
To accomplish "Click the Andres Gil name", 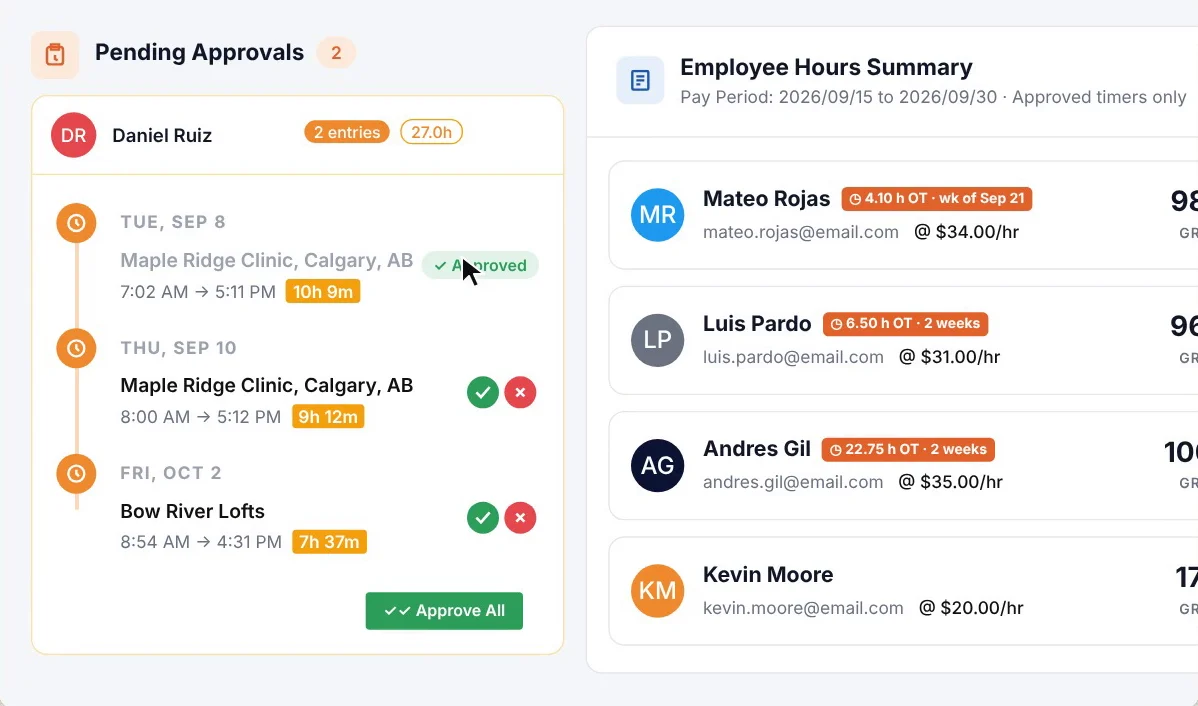I will [x=756, y=449].
